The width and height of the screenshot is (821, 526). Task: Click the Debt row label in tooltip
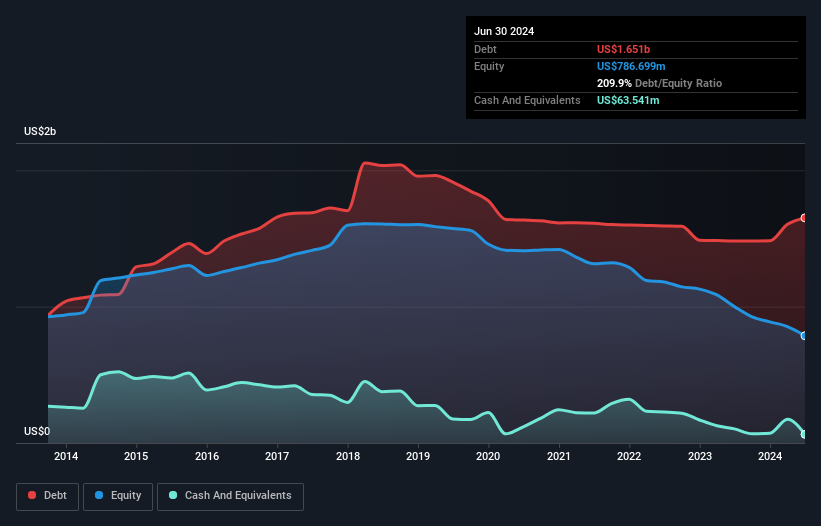(x=485, y=49)
